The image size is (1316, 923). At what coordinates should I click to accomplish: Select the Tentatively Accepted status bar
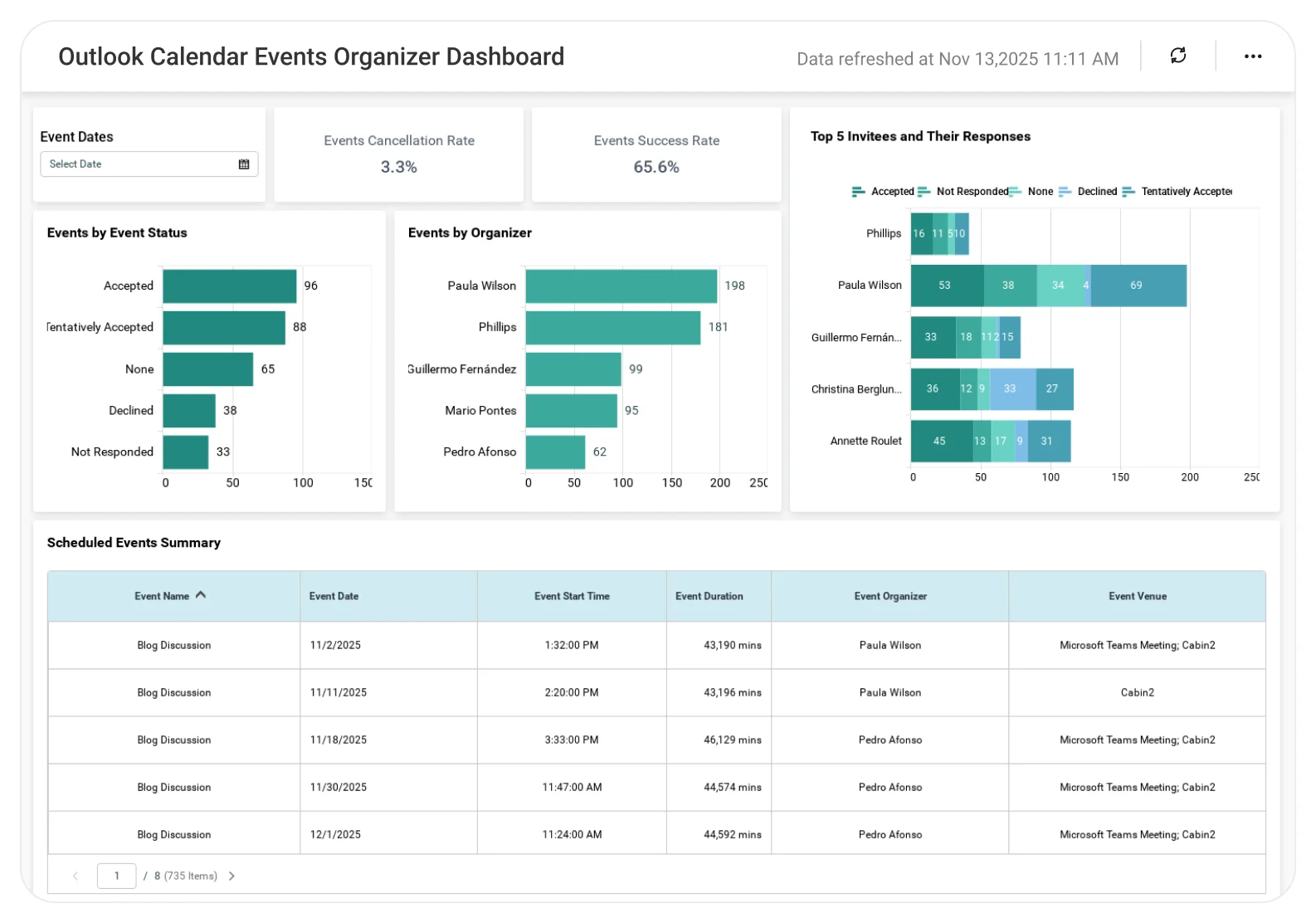tap(224, 328)
